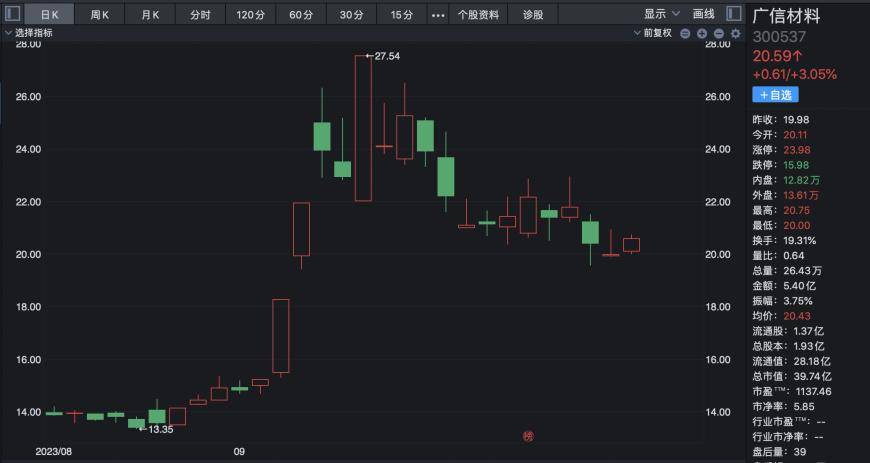Viewport: 870px width, 463px height.
Task: Click the 2023/08 date axis label
Action: pos(54,451)
